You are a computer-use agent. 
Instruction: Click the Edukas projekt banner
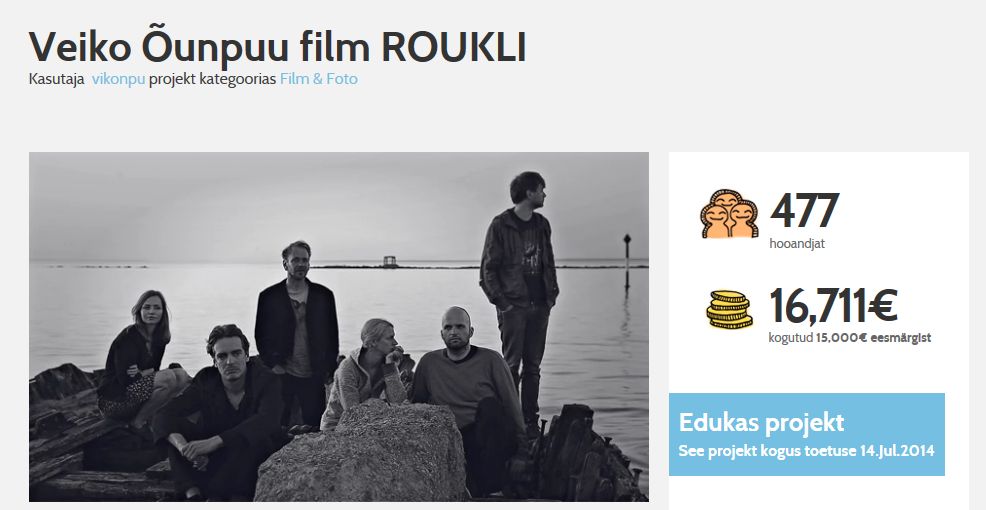[x=807, y=434]
